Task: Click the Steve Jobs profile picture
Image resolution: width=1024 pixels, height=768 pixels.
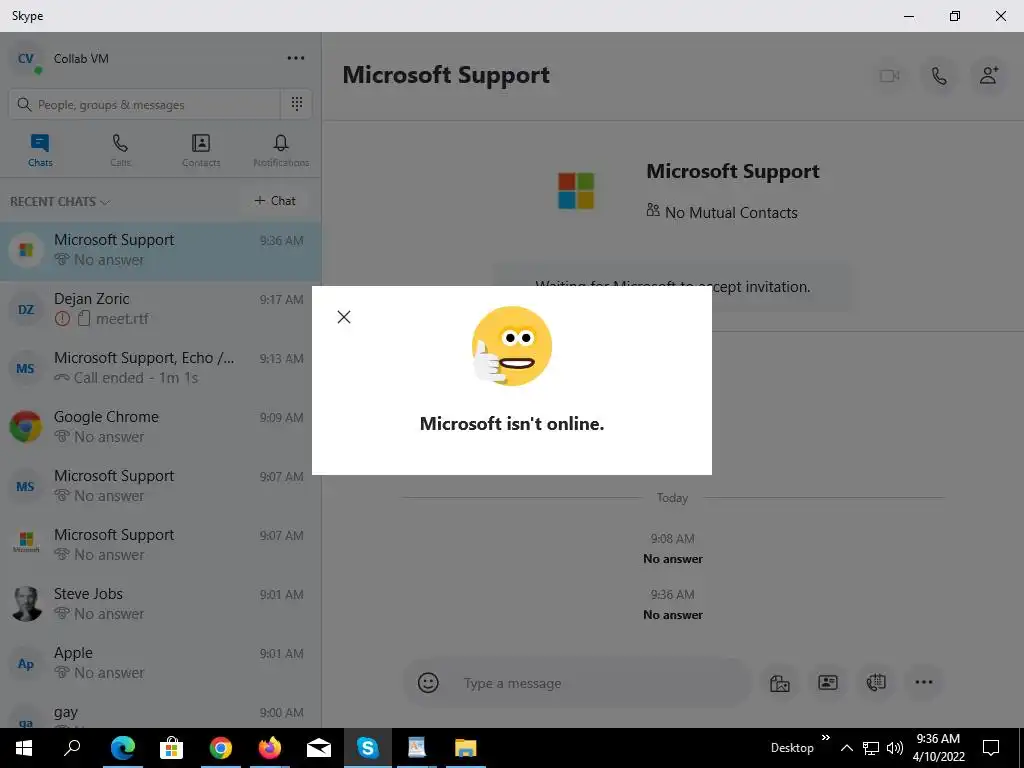Action: (26, 604)
